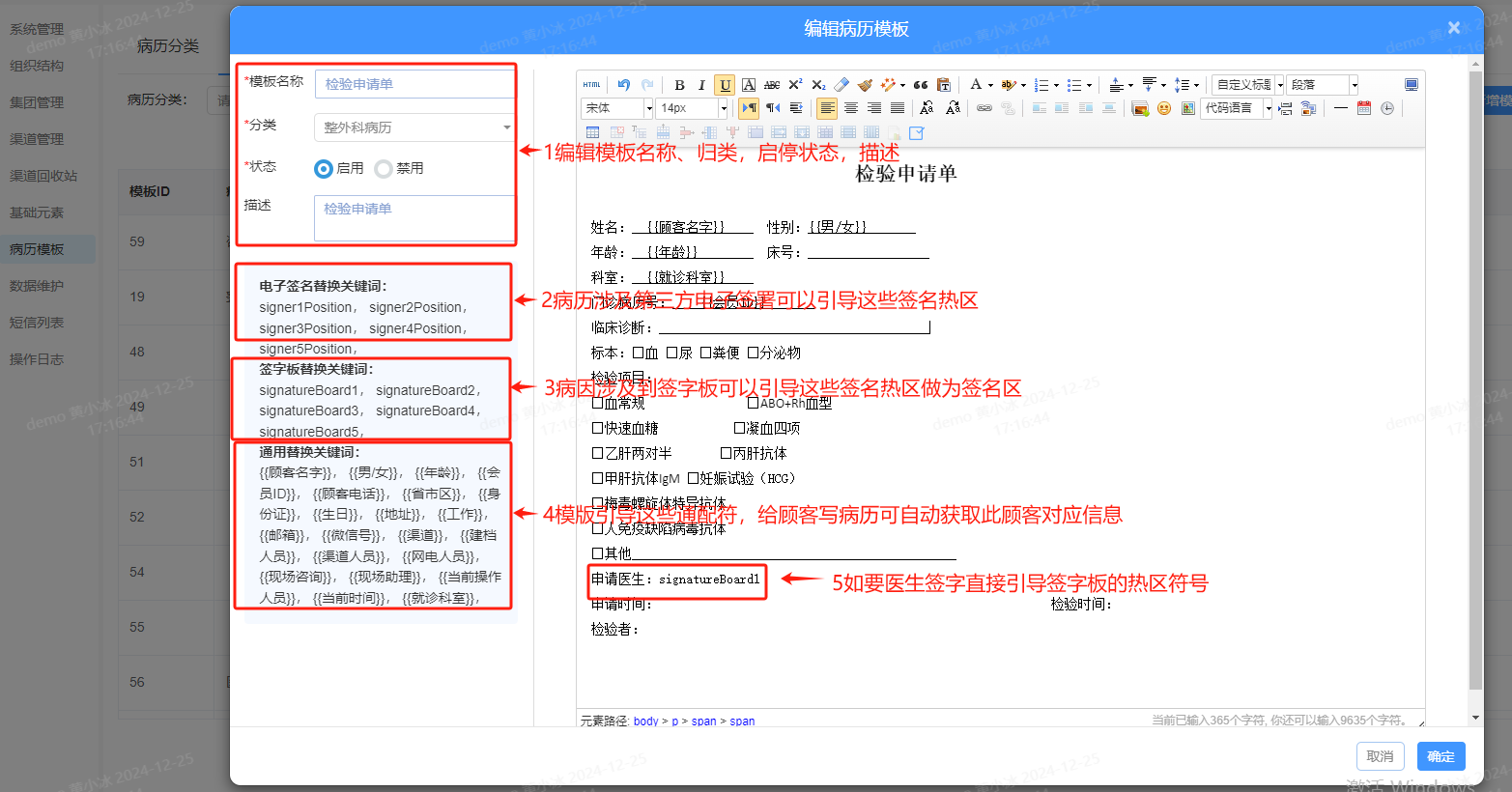Open the 段落 paragraph format dropdown

(x=1323, y=85)
